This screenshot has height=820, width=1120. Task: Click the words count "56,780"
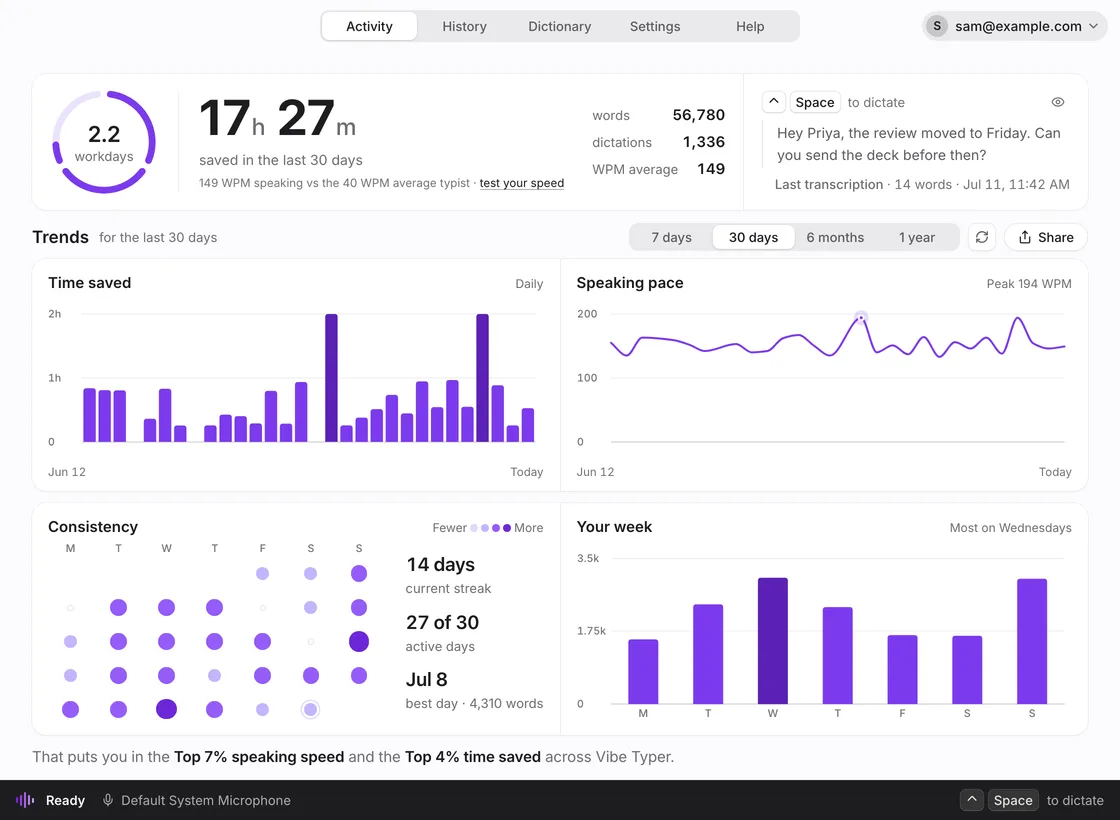click(699, 115)
